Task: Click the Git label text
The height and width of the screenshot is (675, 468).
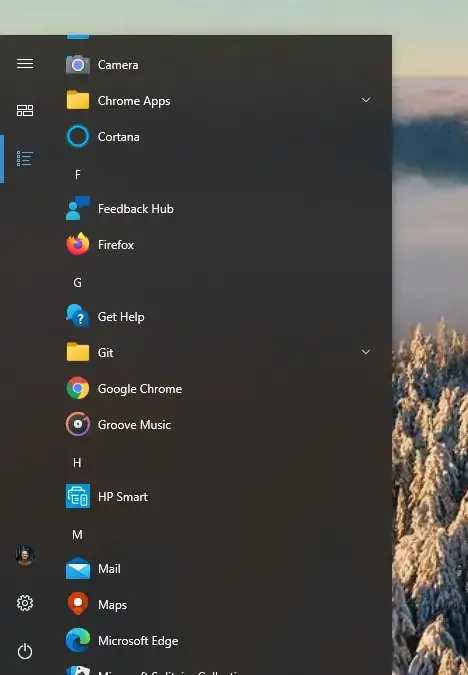Action: 105,353
